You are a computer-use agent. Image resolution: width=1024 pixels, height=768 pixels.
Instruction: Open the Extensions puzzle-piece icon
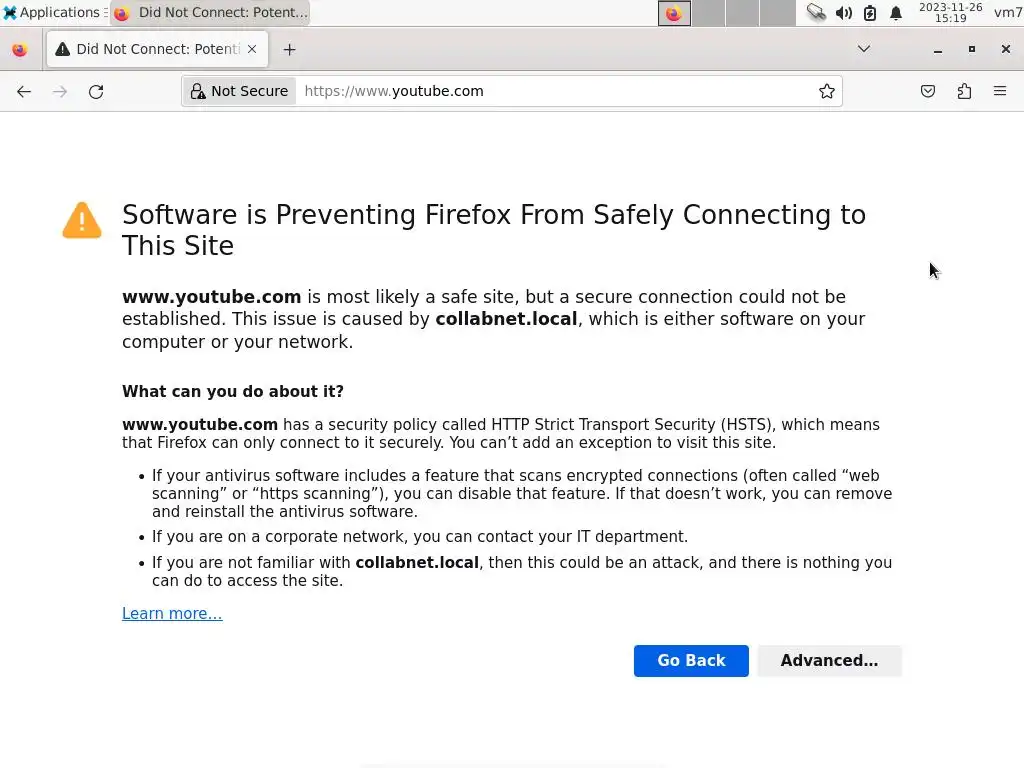click(964, 91)
